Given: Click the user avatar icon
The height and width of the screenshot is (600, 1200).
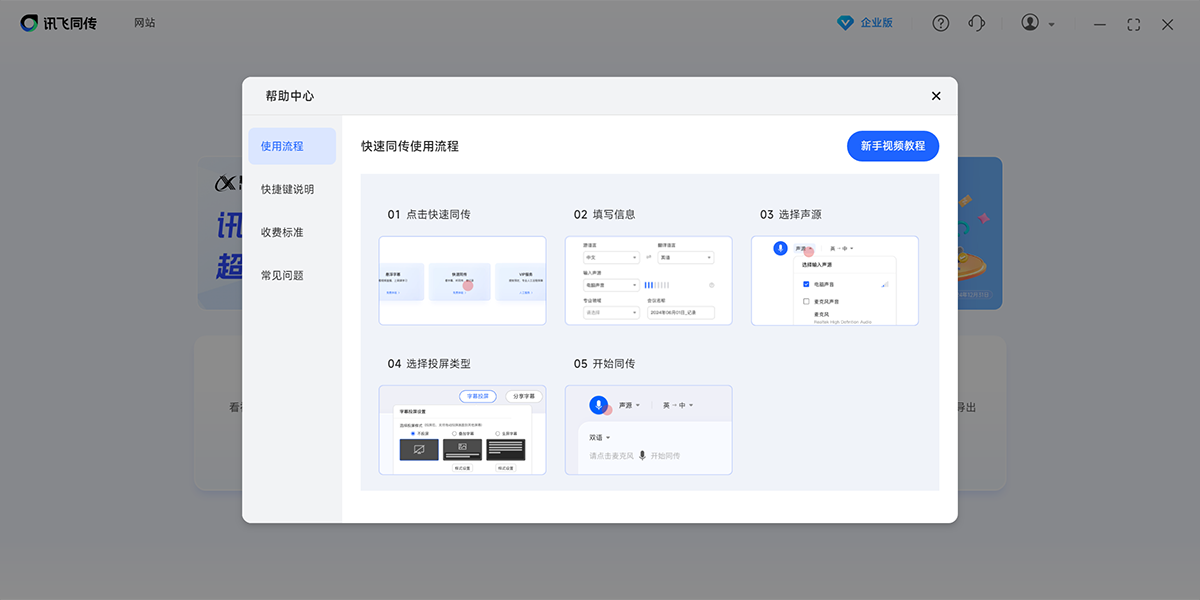Looking at the screenshot, I should point(1030,23).
